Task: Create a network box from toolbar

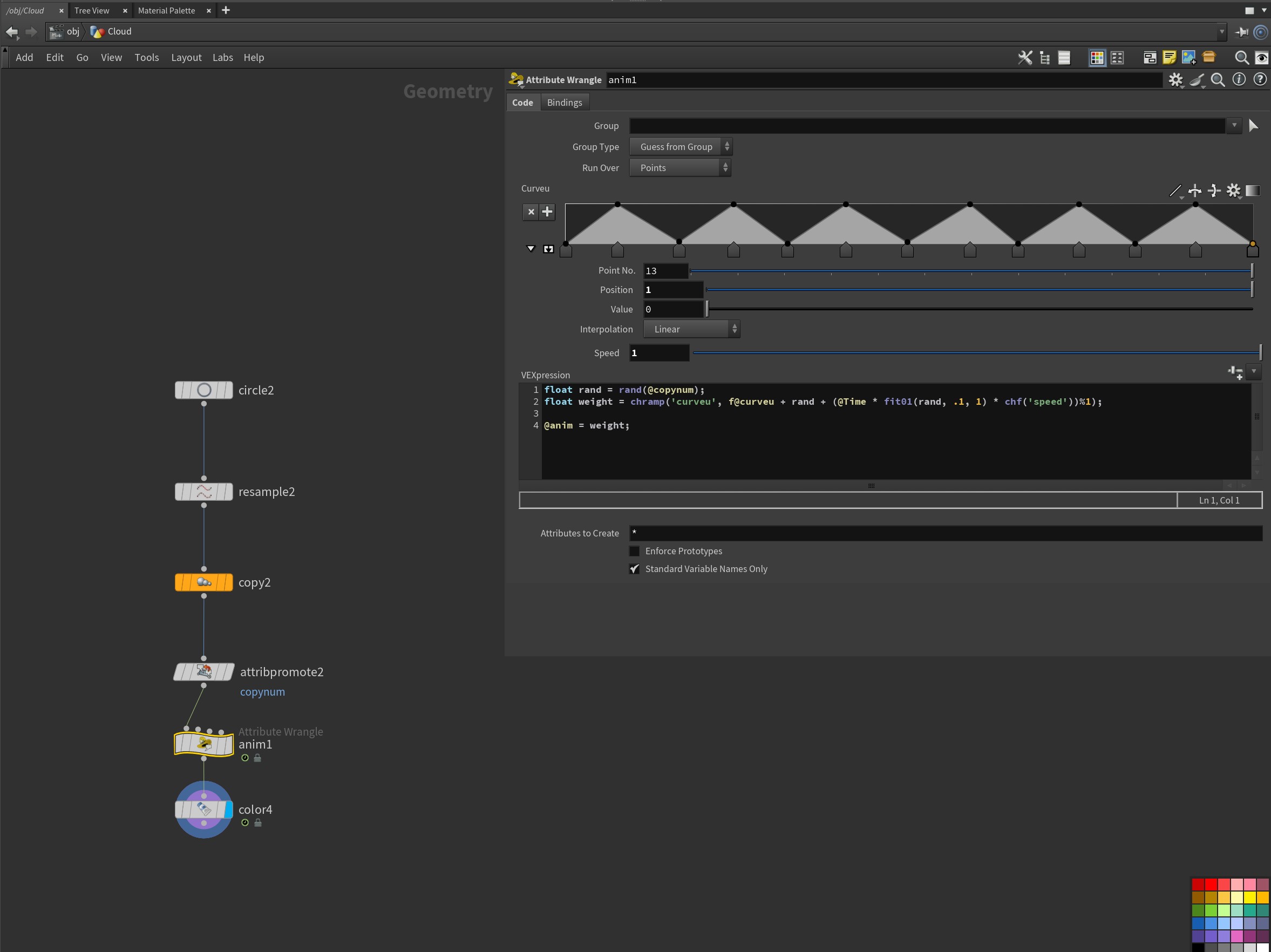Action: 1150,57
